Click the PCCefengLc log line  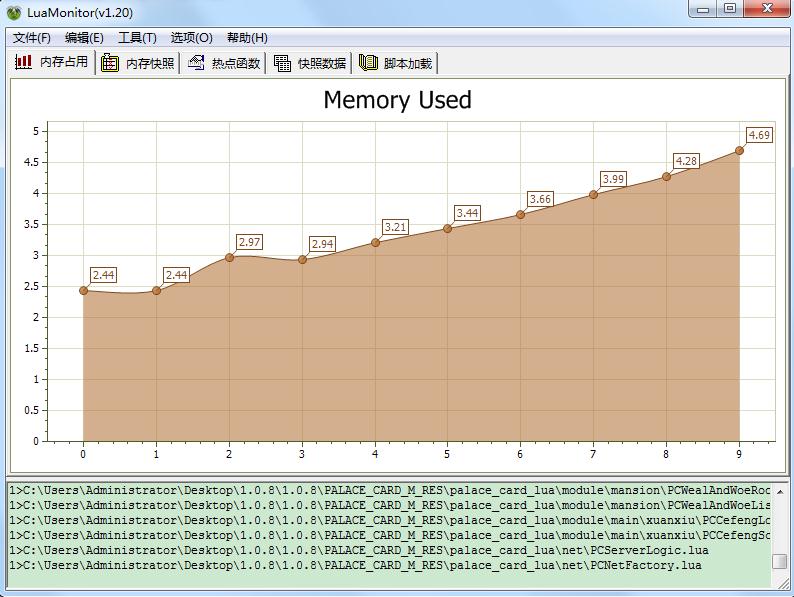(x=390, y=521)
